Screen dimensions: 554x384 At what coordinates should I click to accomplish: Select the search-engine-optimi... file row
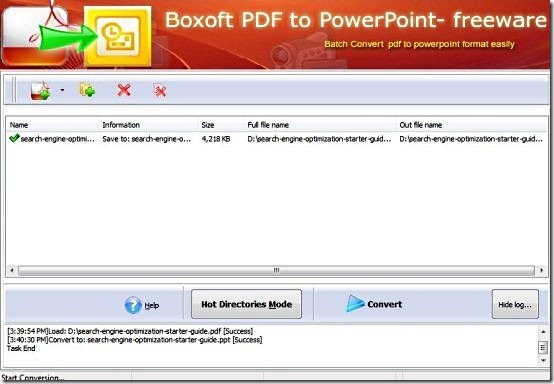click(276, 139)
